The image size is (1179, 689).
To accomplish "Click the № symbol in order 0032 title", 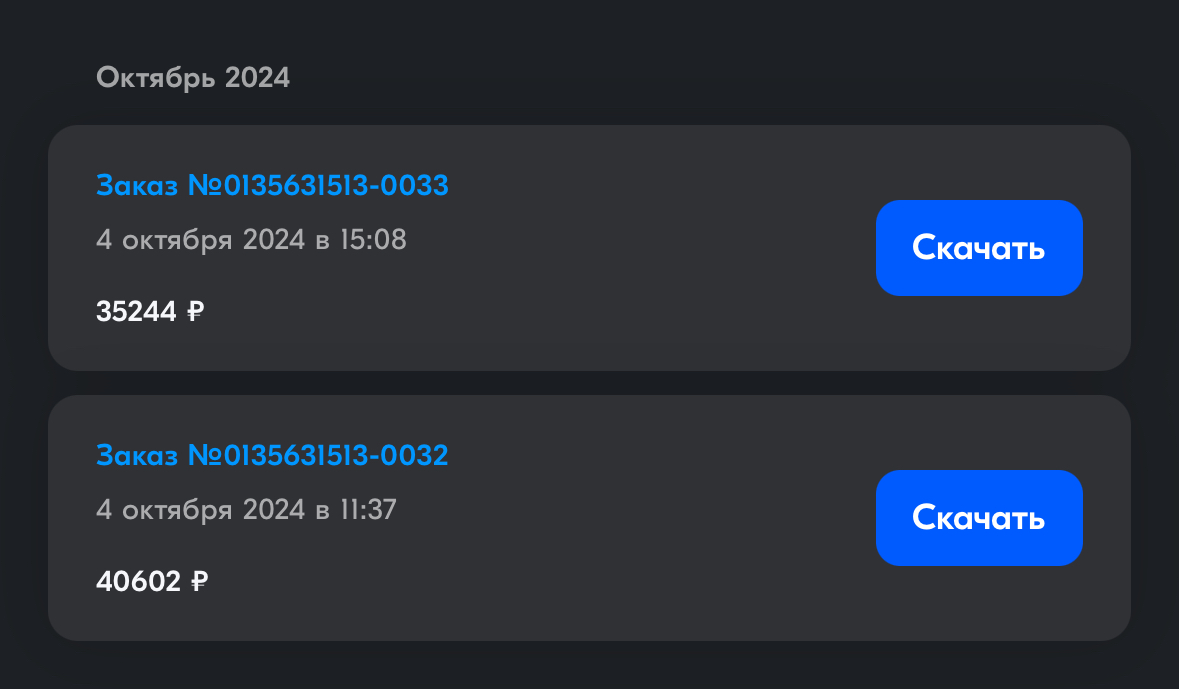I will [x=205, y=455].
